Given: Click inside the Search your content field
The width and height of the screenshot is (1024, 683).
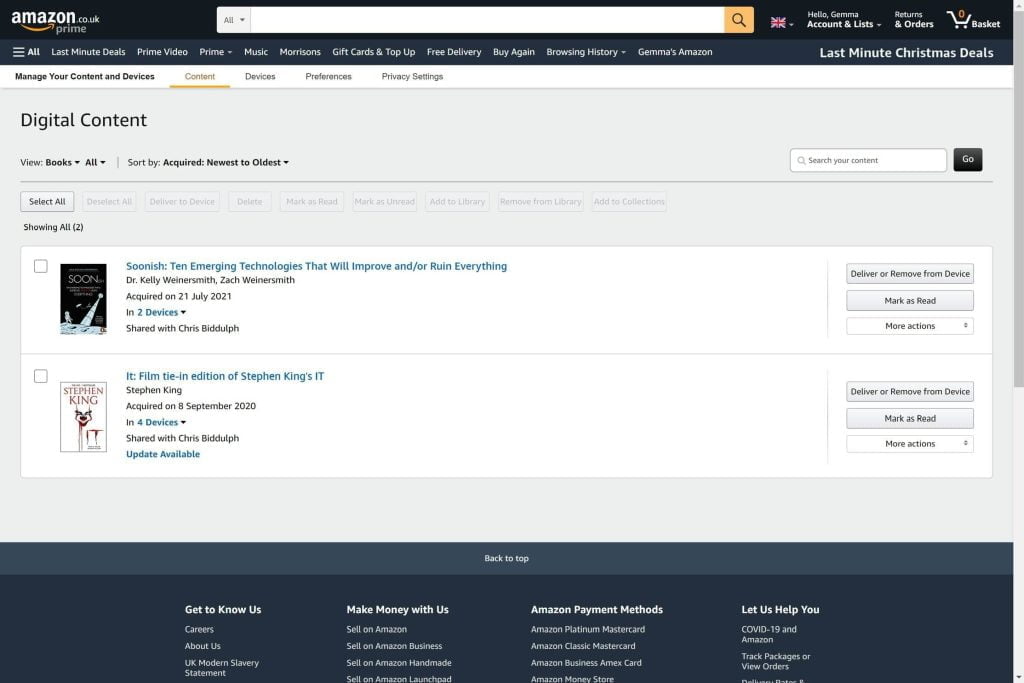Looking at the screenshot, I should (868, 159).
